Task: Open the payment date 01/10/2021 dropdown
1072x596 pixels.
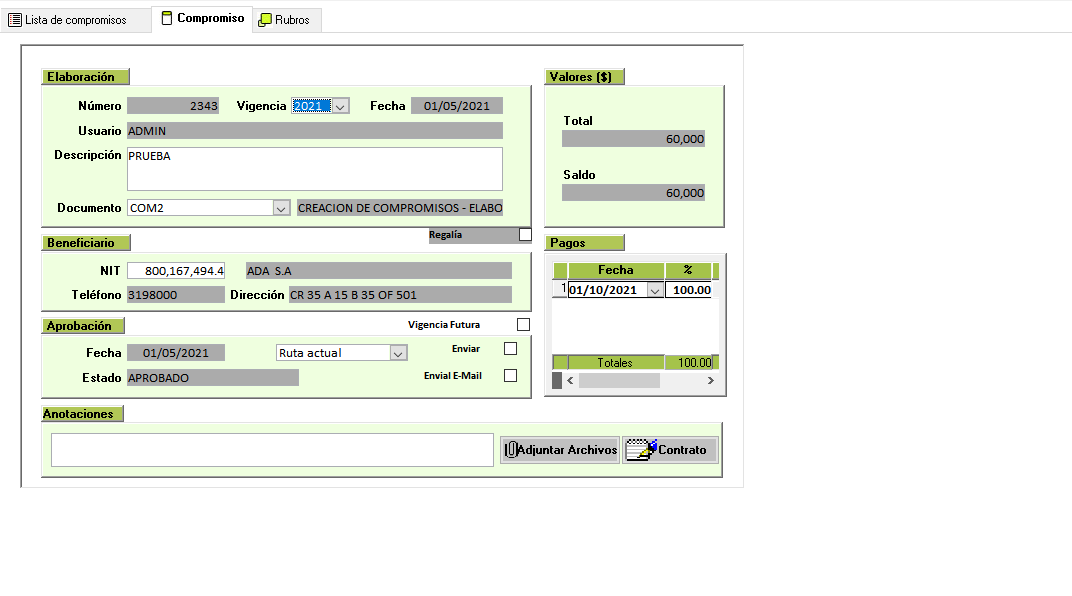Action: coord(655,290)
